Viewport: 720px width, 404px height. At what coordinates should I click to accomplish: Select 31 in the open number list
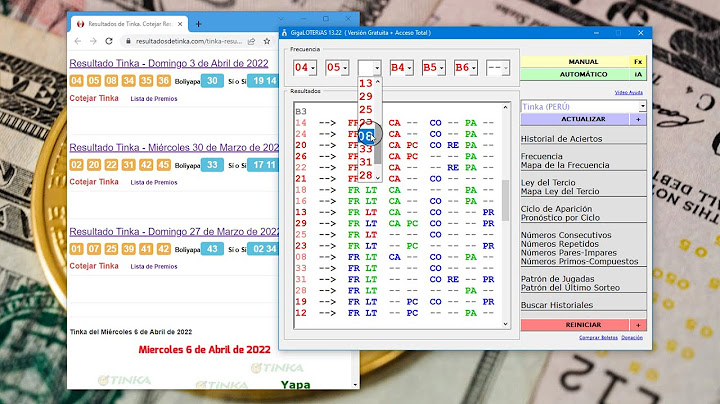tap(366, 162)
